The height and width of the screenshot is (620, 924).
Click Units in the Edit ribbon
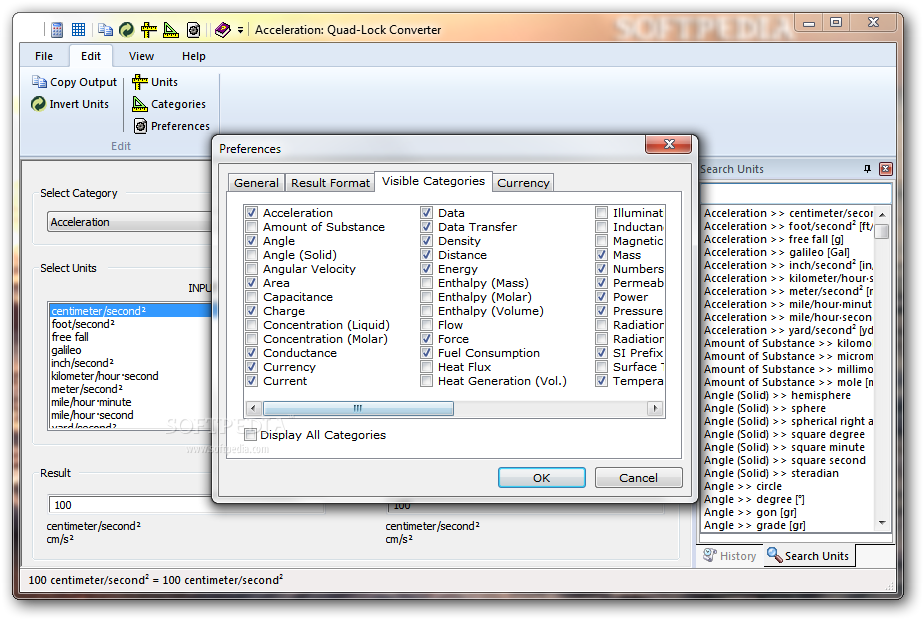pos(155,82)
